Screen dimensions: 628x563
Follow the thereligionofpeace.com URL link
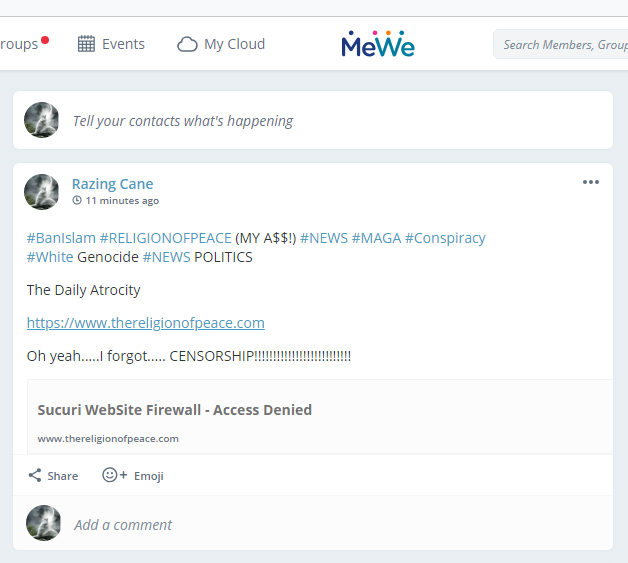coord(146,323)
